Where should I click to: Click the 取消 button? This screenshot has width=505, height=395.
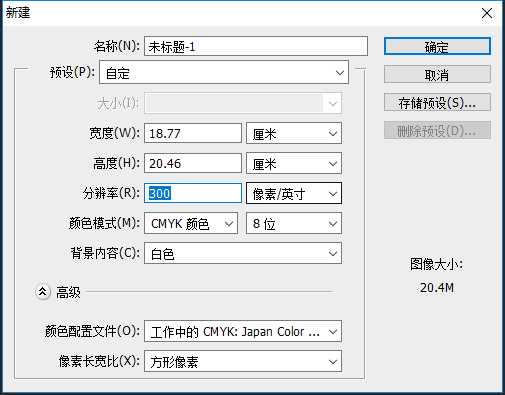(x=437, y=74)
